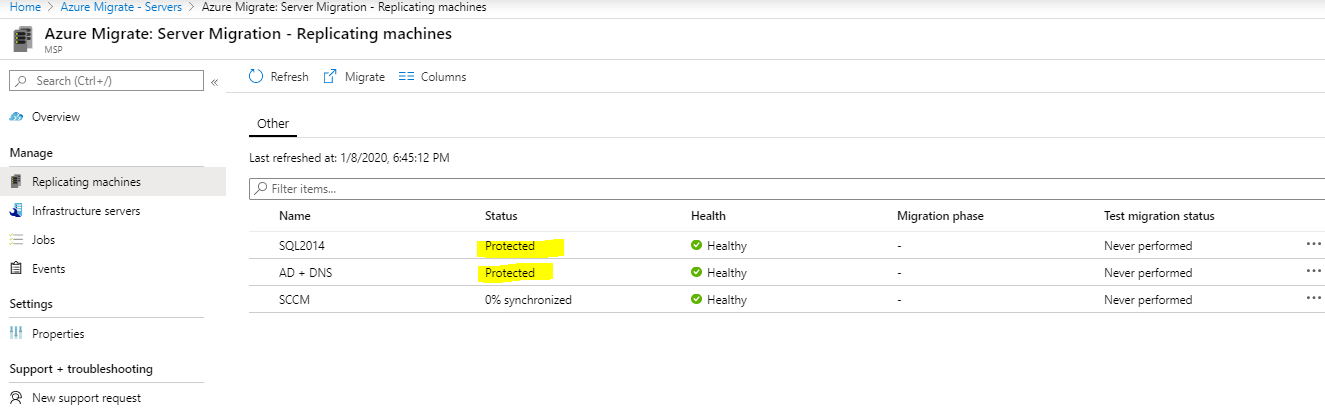Open the ellipsis menu for the AD + DNS row
Viewport: 1325px width, 409px height.
(x=1313, y=271)
